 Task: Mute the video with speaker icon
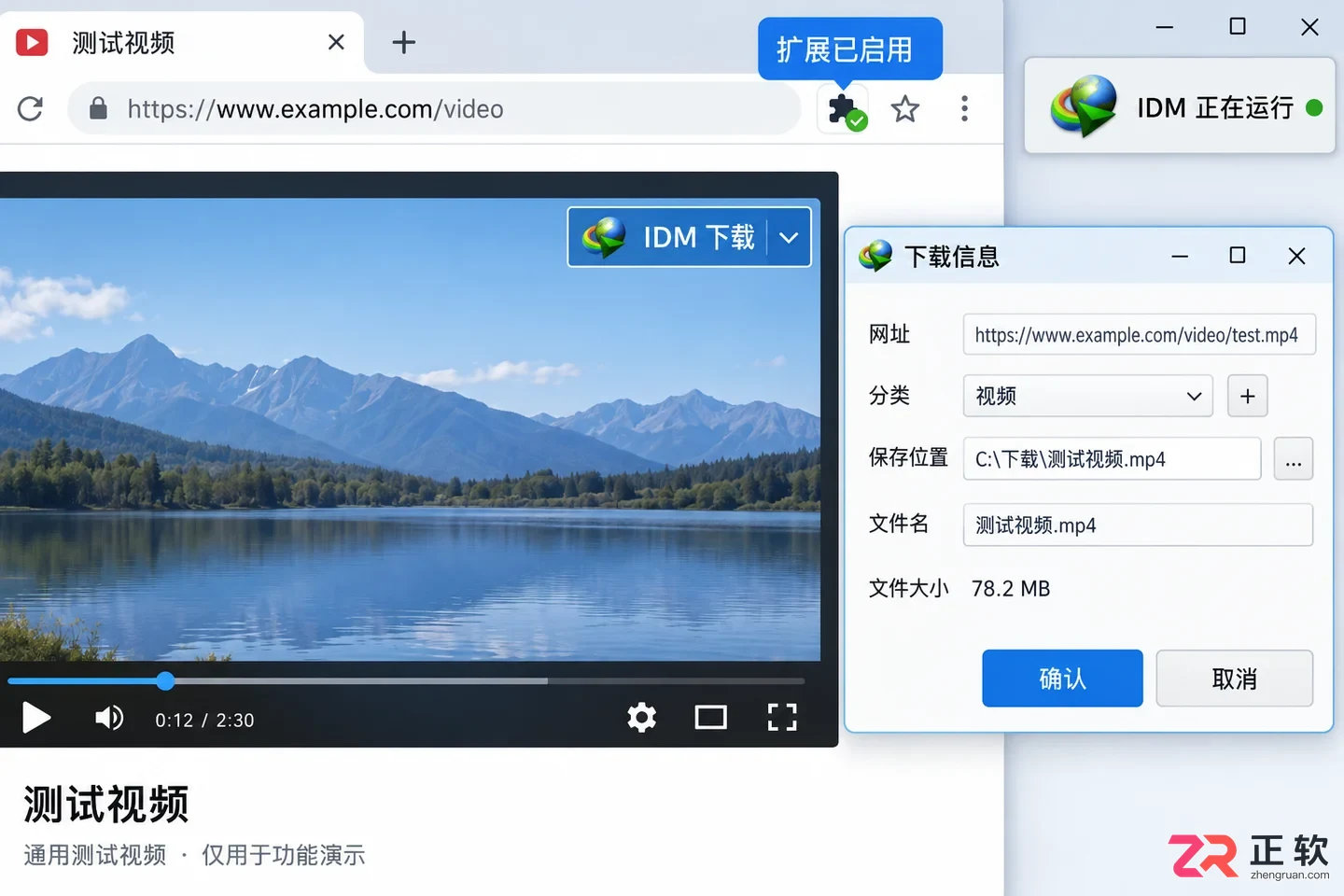click(109, 718)
